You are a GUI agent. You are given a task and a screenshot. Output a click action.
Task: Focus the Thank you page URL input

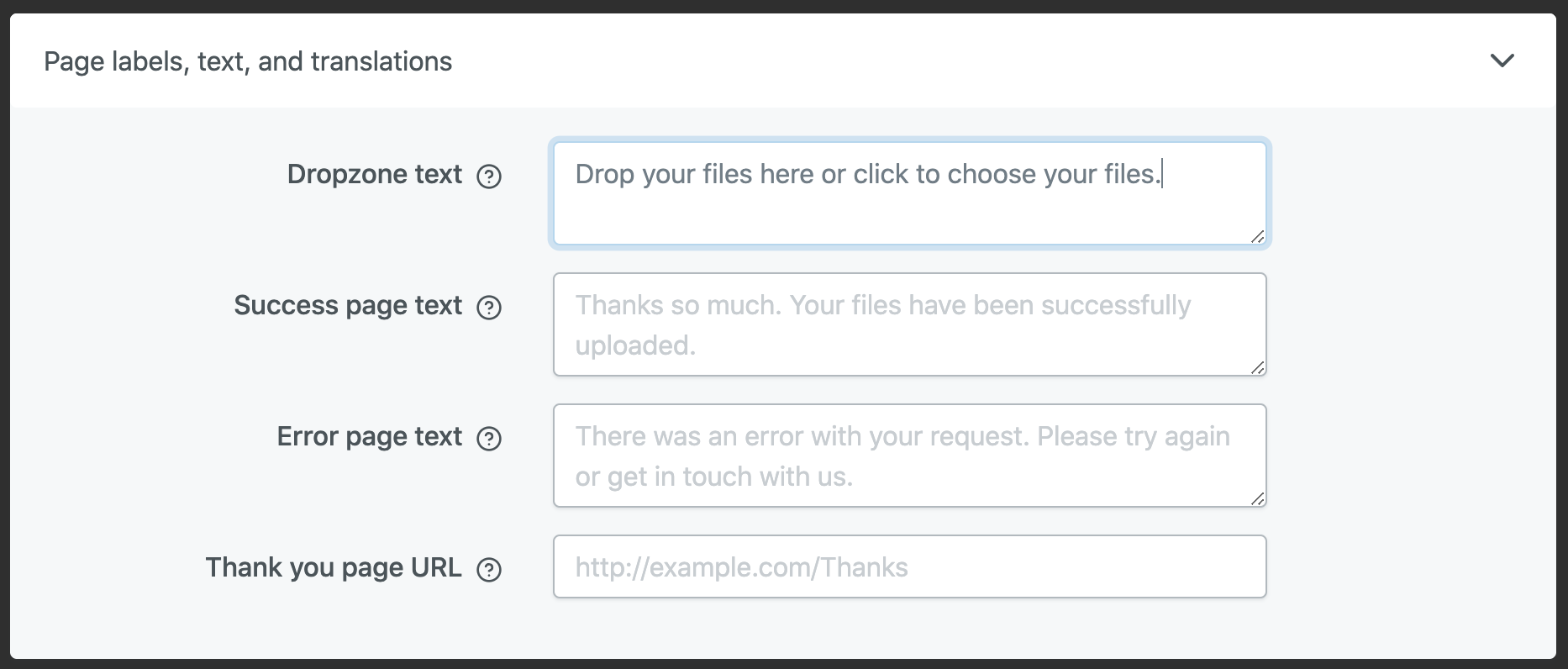(x=909, y=567)
